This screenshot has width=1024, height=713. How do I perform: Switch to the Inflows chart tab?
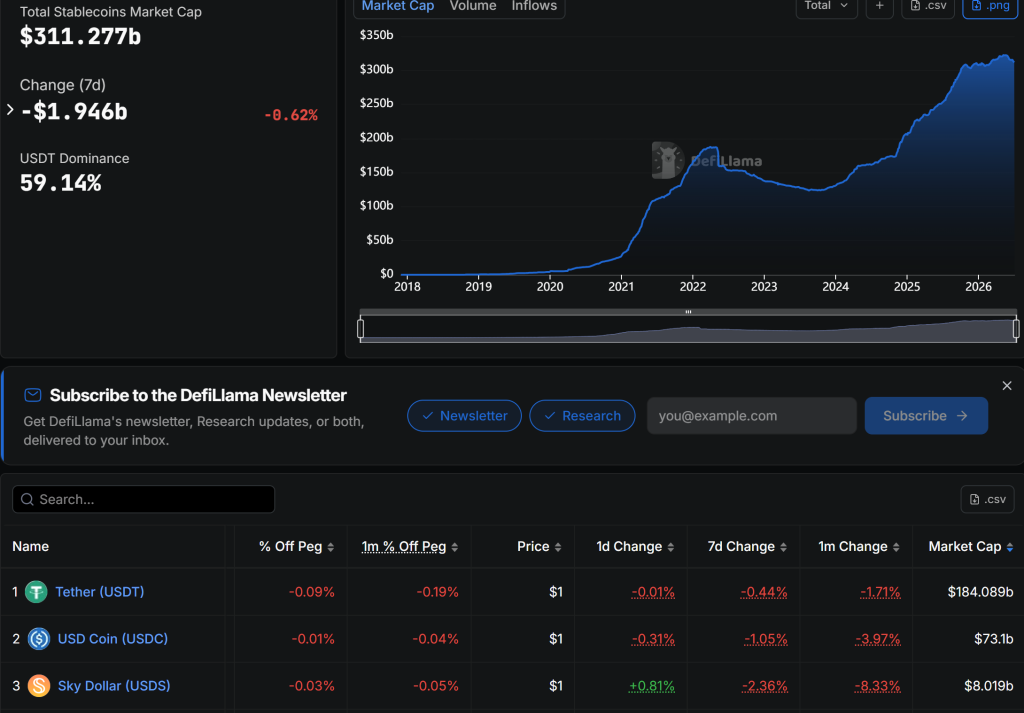pos(534,6)
